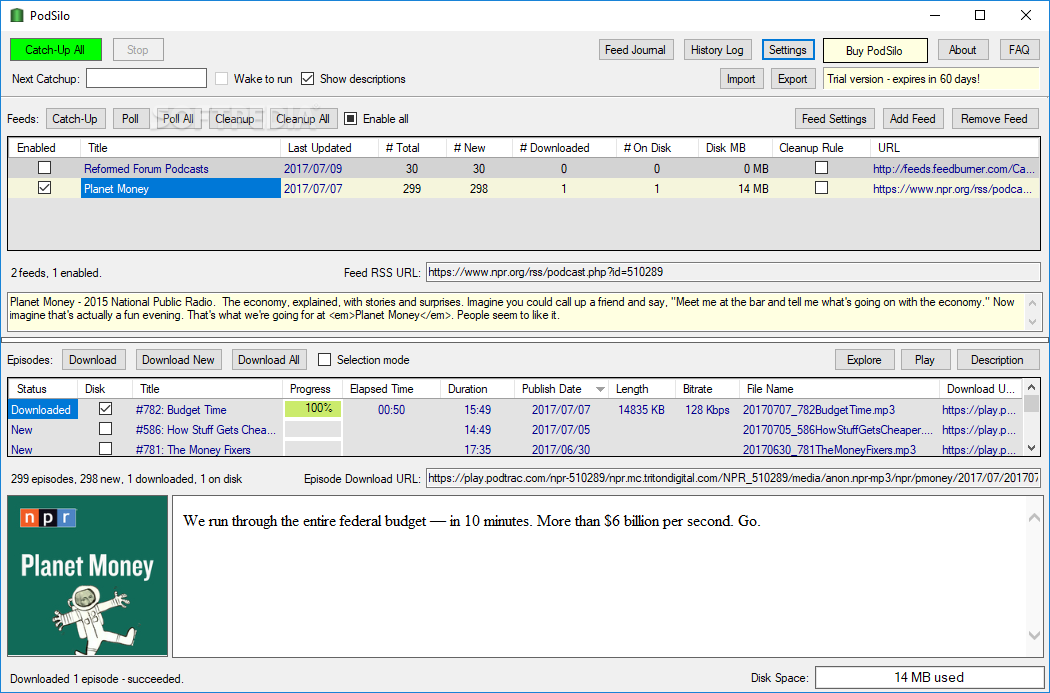1050x693 pixels.
Task: Open the About dialog
Action: click(x=962, y=50)
